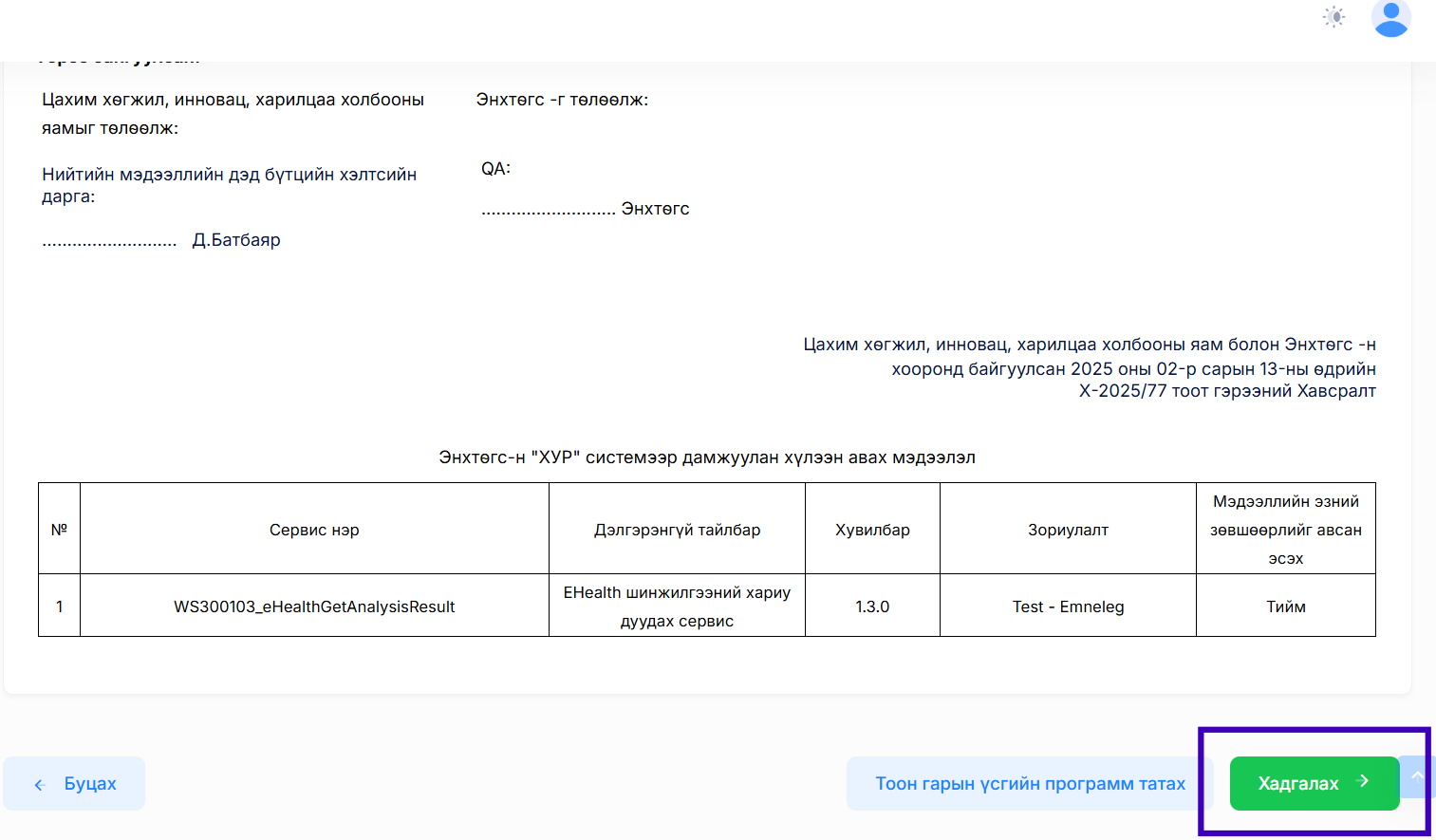Click the Сервис нэр column header
The image size is (1436, 840).
(x=314, y=530)
